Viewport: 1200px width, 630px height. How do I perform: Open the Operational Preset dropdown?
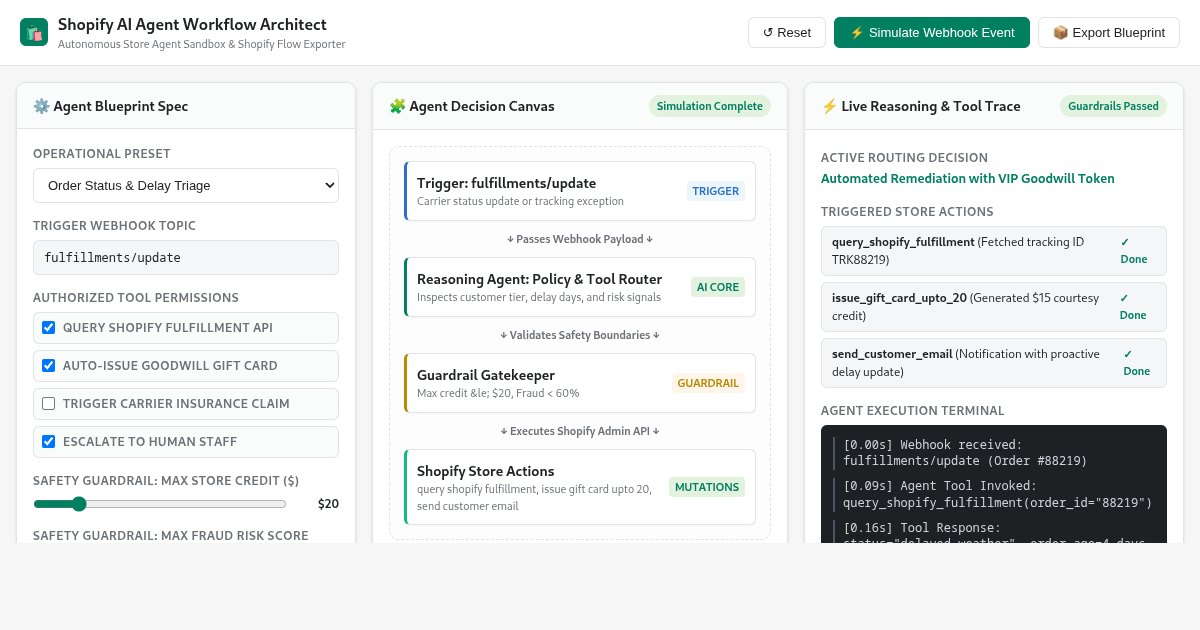point(186,185)
